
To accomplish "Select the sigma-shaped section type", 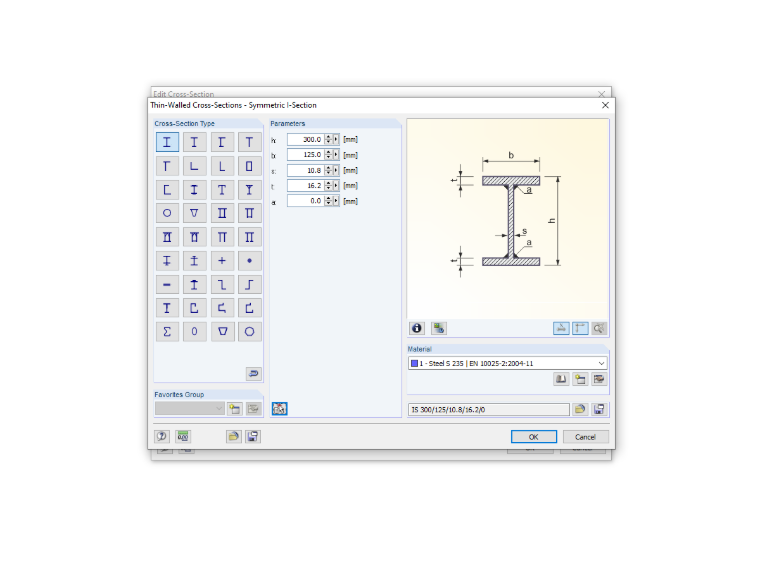I will tap(167, 332).
